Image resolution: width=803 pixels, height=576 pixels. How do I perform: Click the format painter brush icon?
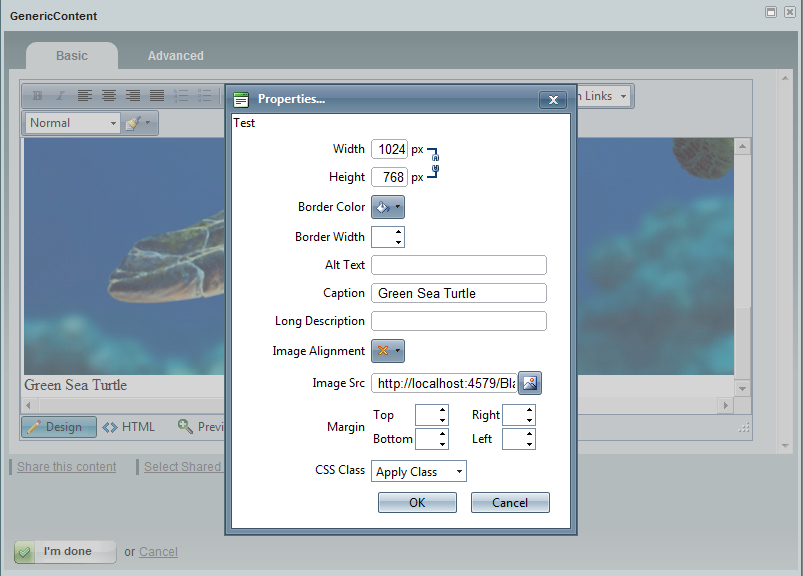click(134, 123)
